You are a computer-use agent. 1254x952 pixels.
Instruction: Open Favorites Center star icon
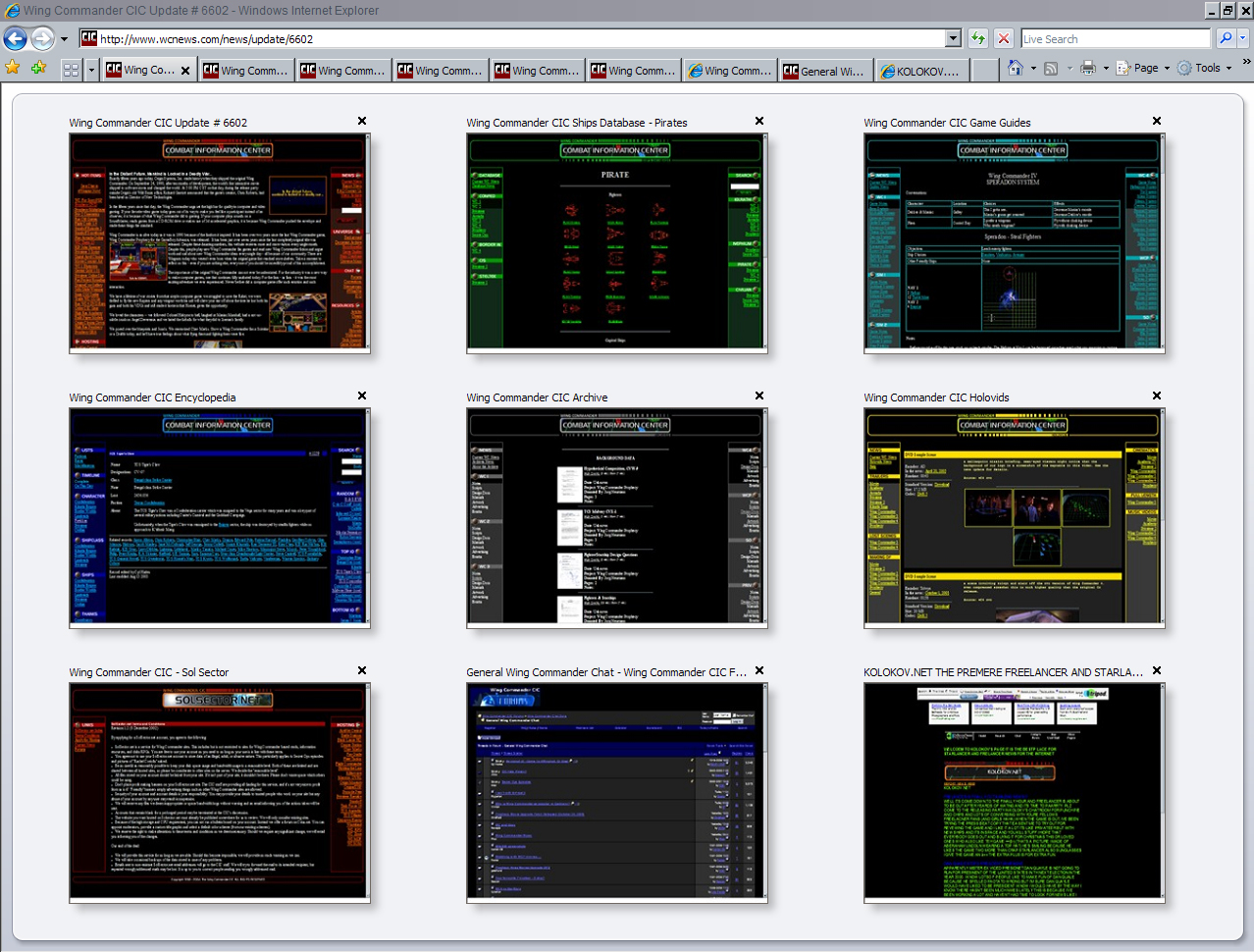pyautogui.click(x=13, y=69)
